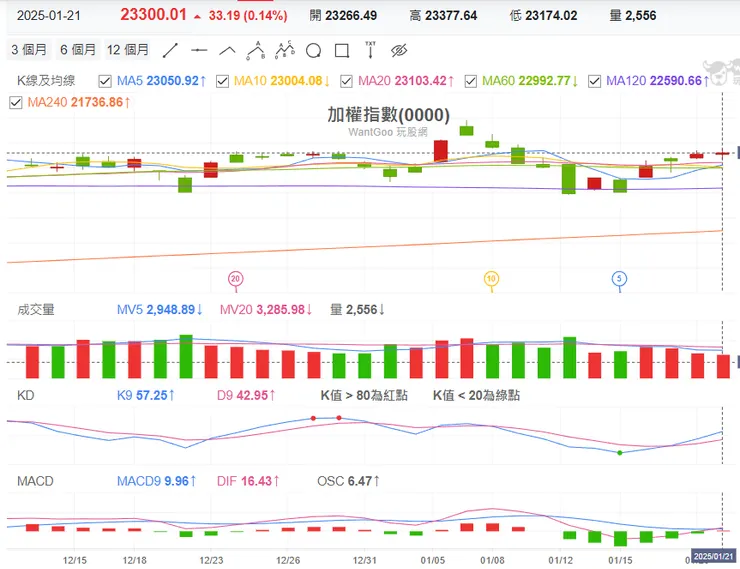
Task: Select the A-B wave drawing tool
Action: 256,50
